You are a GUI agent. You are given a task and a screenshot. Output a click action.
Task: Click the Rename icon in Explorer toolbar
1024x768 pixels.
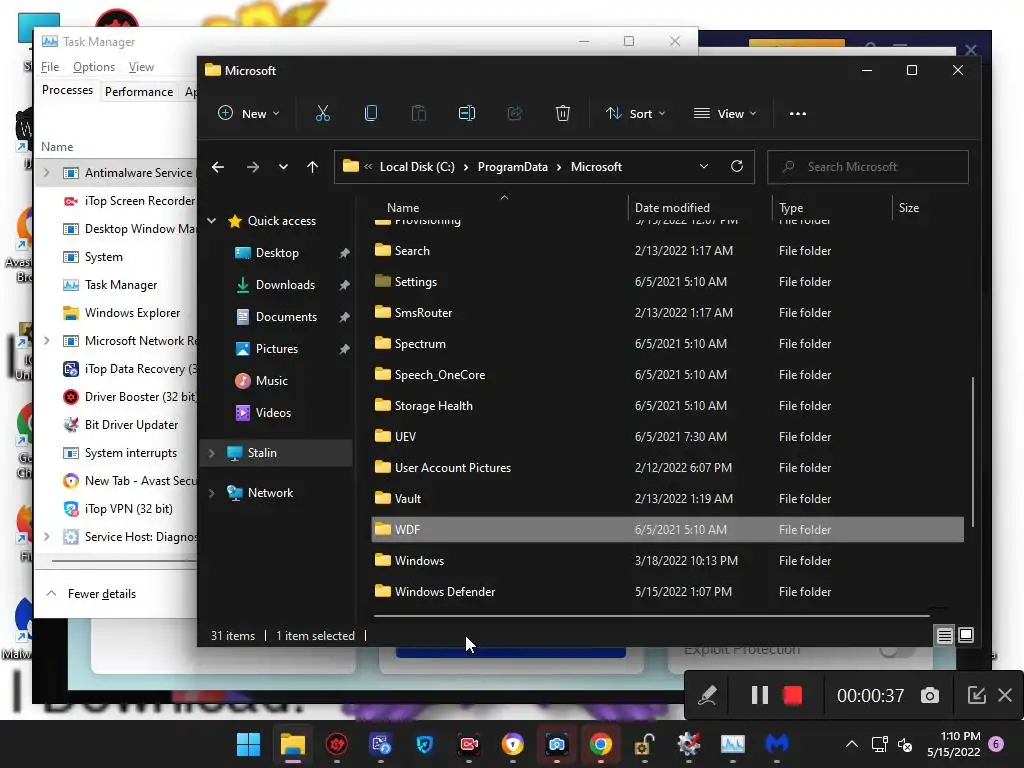466,114
